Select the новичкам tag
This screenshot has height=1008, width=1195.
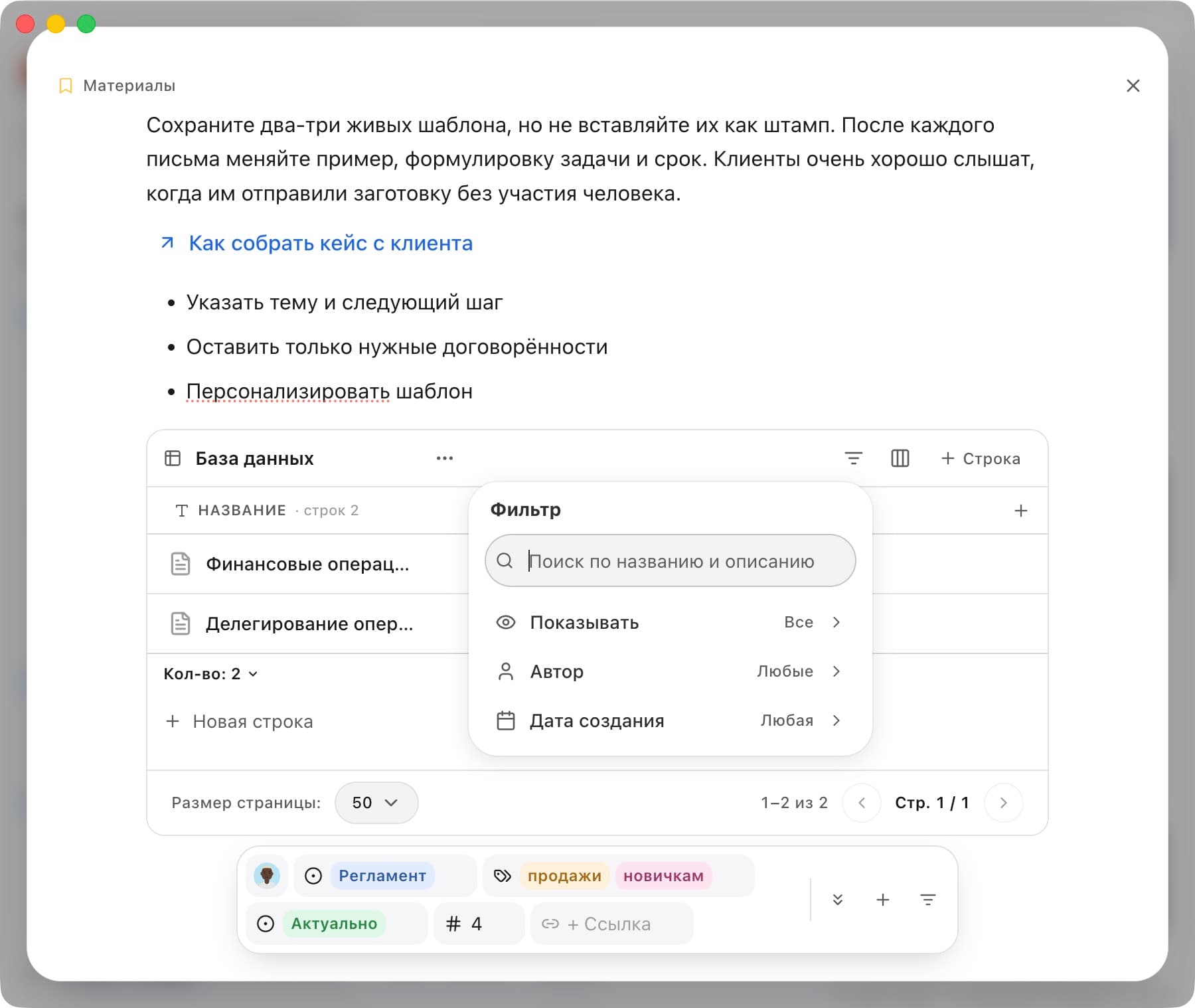click(663, 876)
